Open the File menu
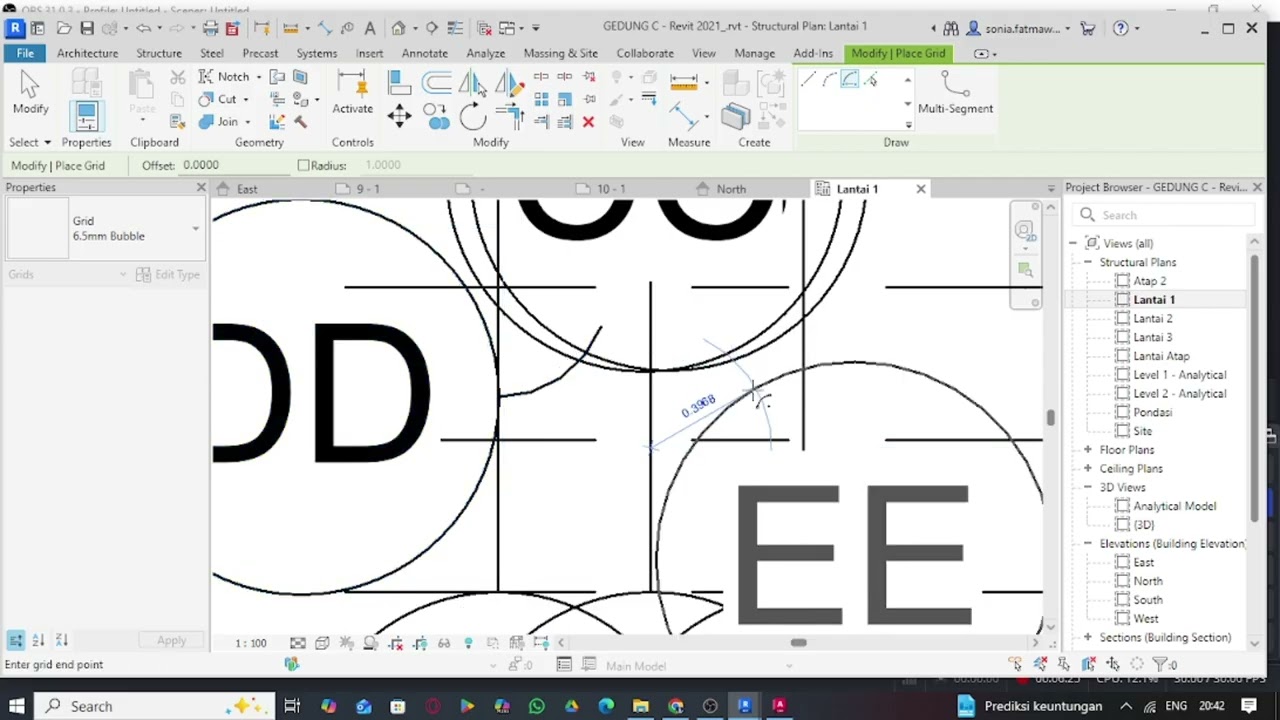1280x720 pixels. [25, 53]
